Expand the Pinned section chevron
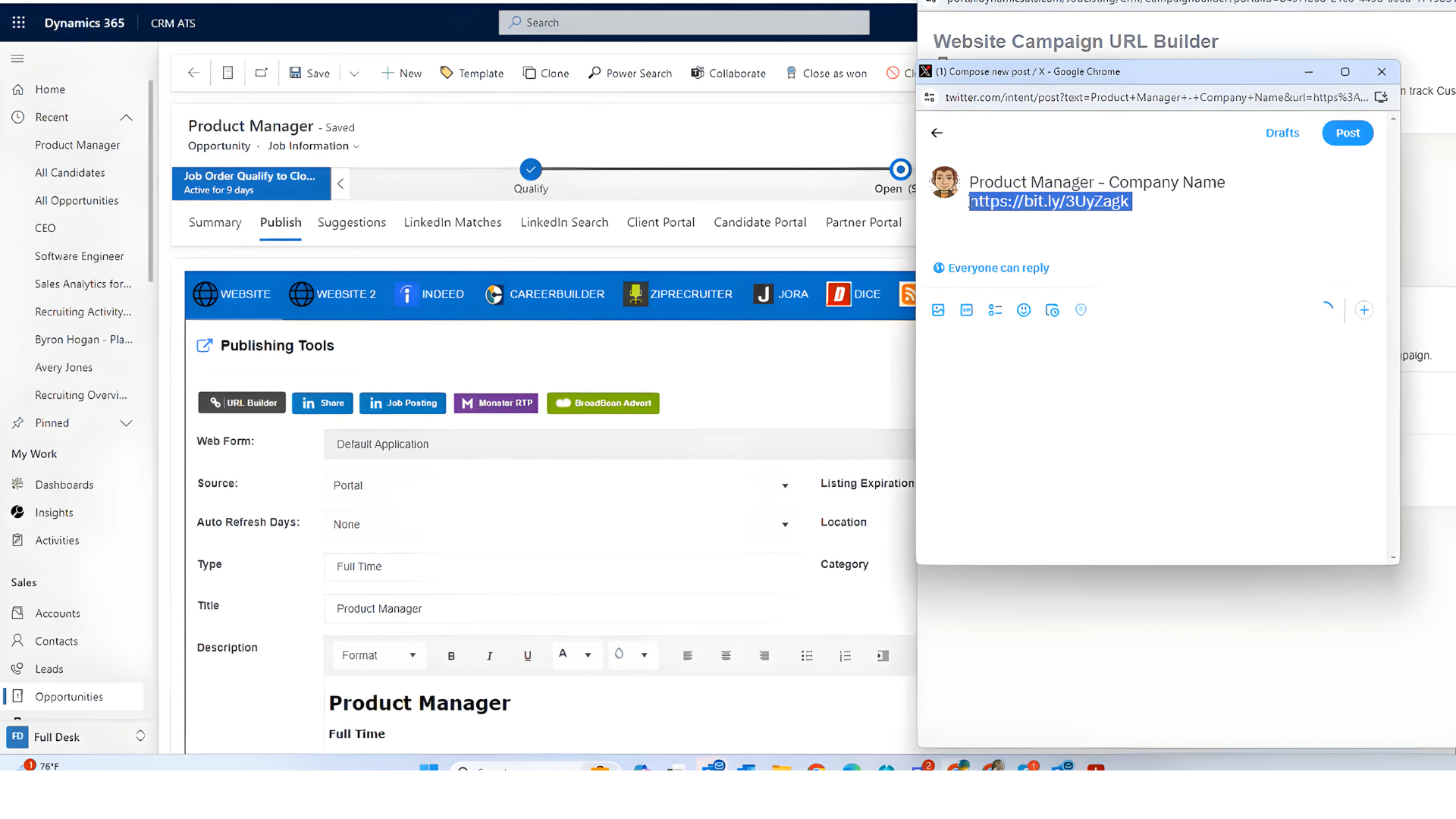1456x819 pixels. (x=127, y=423)
